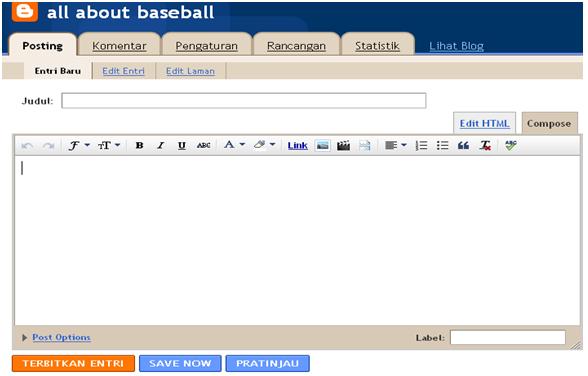Screen dimensions: 588x376
Task: Apply blockquote formatting
Action: point(464,145)
